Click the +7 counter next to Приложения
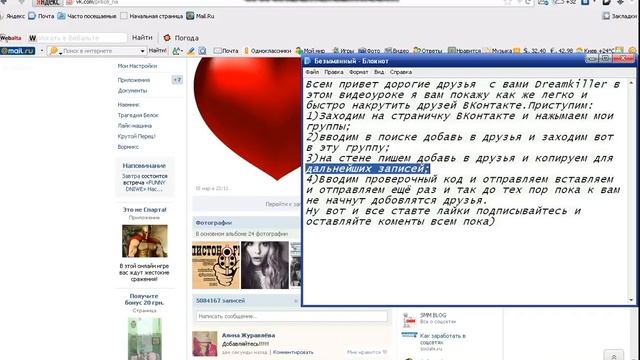Viewport: 640px width, 360px height. 177,80
